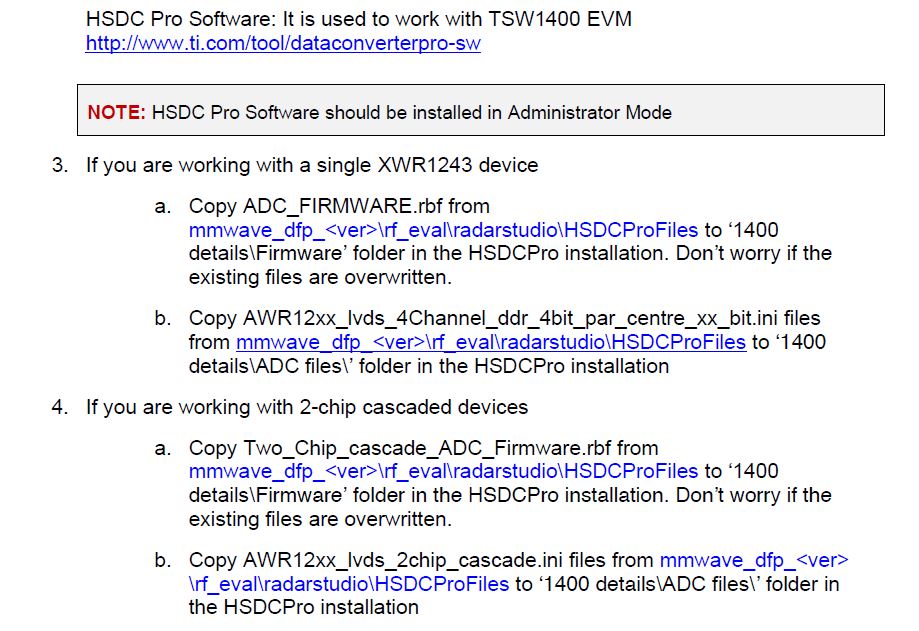The height and width of the screenshot is (631, 919).
Task: Click 'Copy AWR12xx_lvds_4Channel_ddr_4bit_par_centre_xx_bit.ini files' text
Action: point(504,318)
